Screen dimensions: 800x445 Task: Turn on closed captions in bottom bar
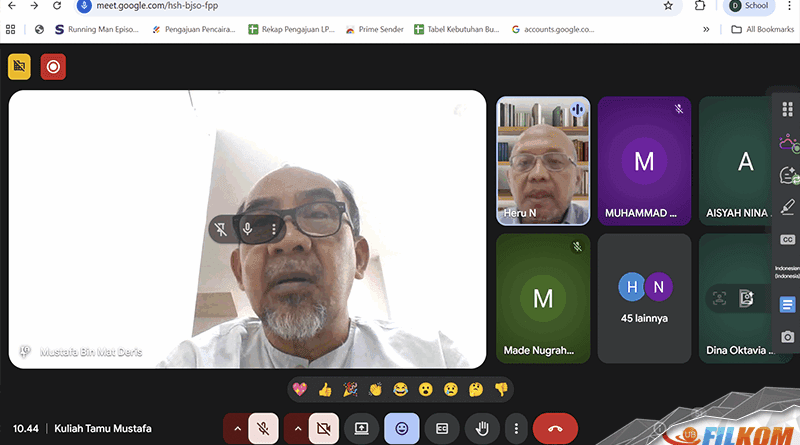pyautogui.click(x=441, y=428)
